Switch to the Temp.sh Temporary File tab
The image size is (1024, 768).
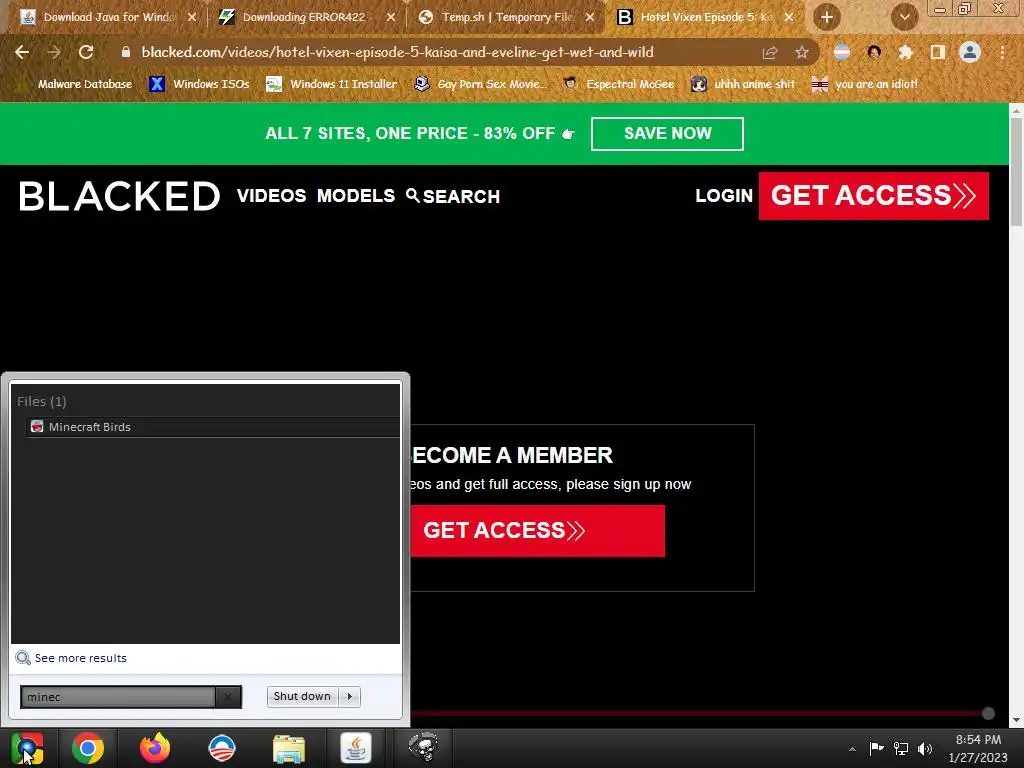point(506,17)
